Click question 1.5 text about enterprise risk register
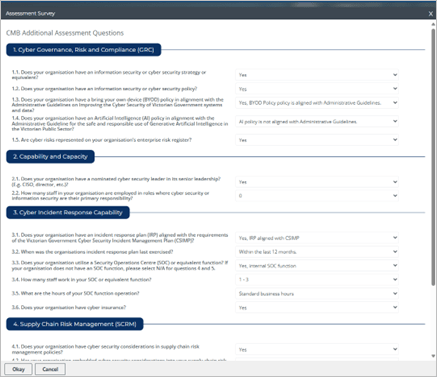This screenshot has width=437, height=377. (x=102, y=140)
